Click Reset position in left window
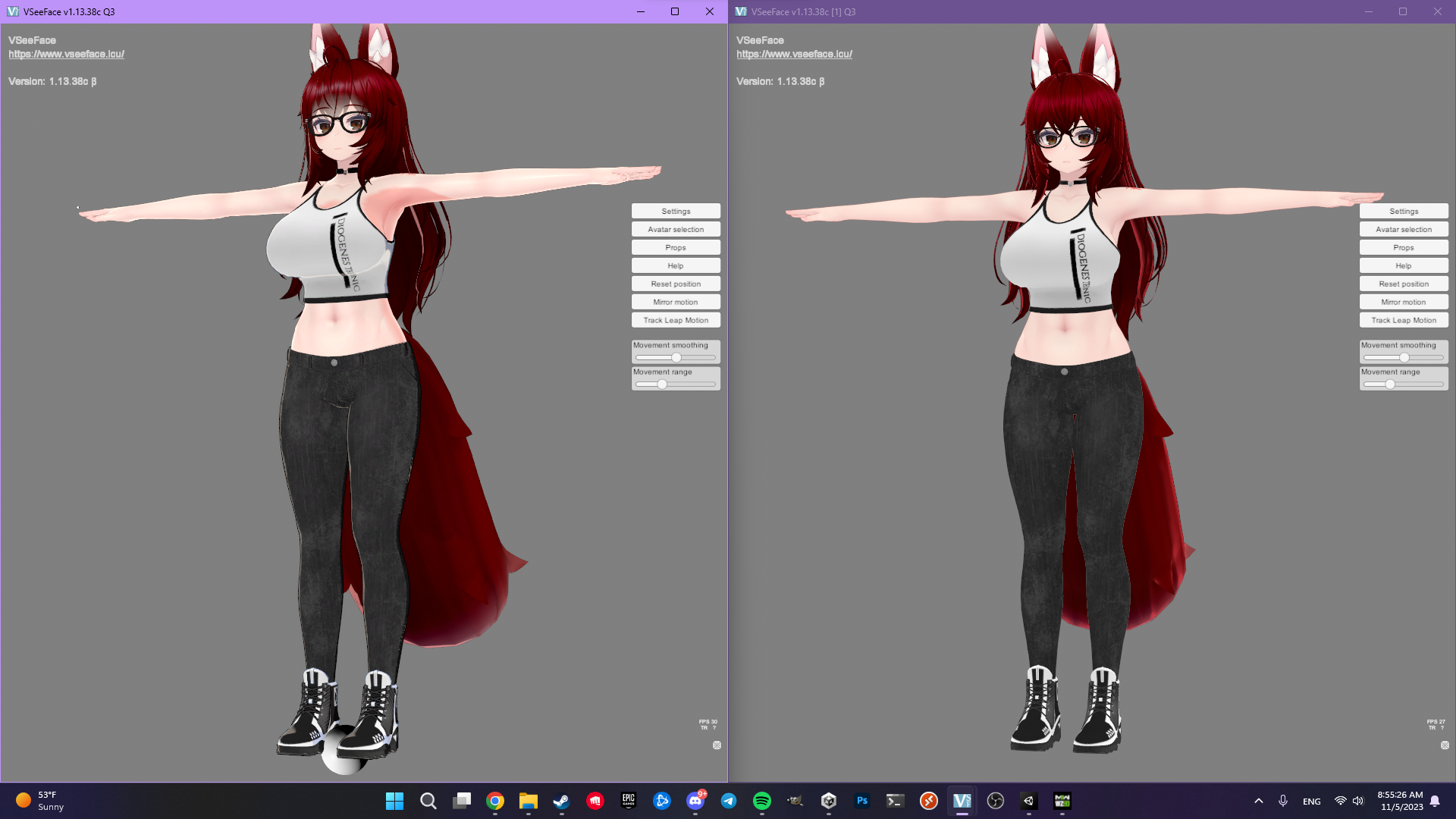This screenshot has width=1456, height=819. [676, 284]
